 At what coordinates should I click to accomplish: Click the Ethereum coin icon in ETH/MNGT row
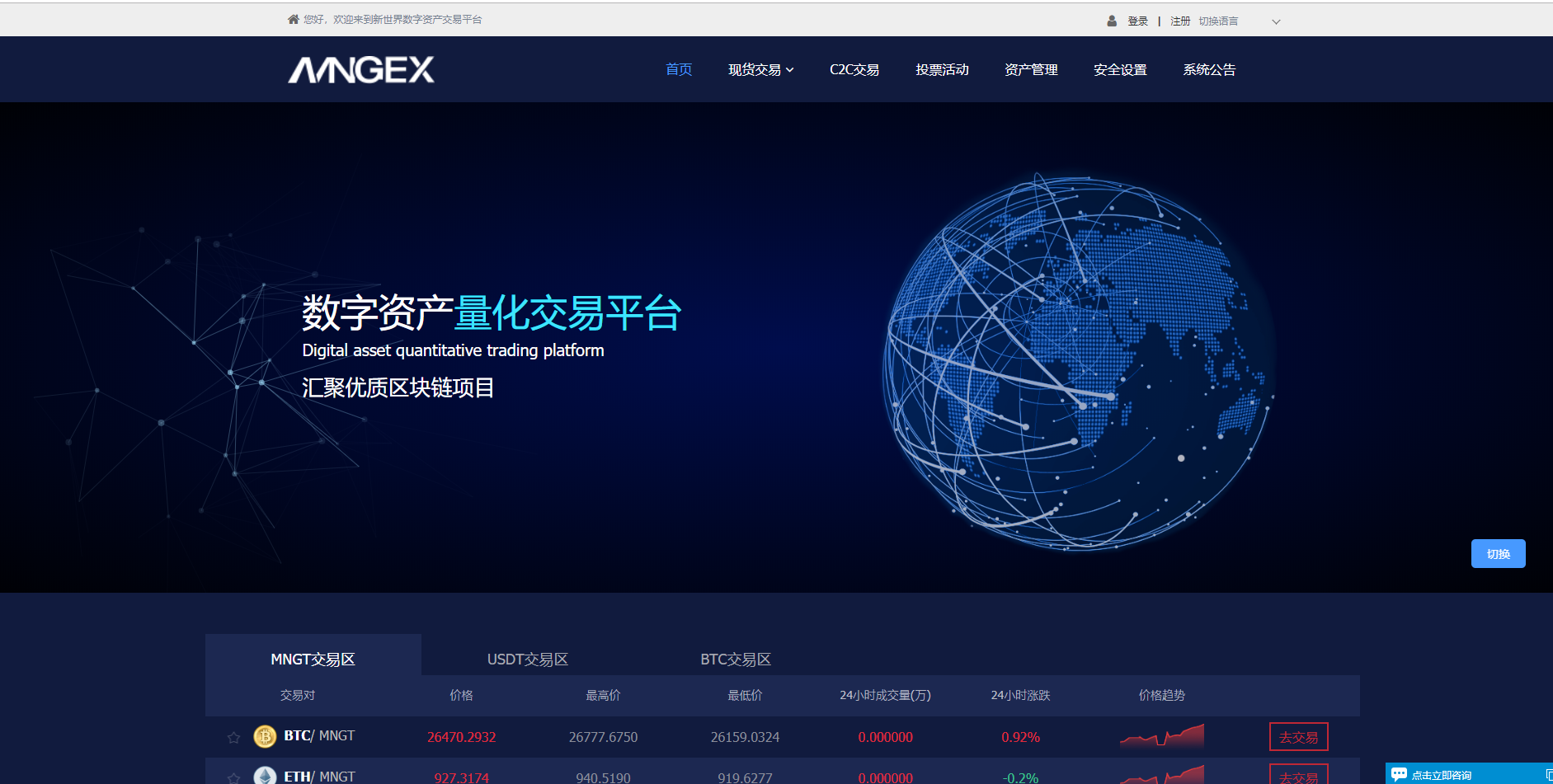click(x=264, y=776)
